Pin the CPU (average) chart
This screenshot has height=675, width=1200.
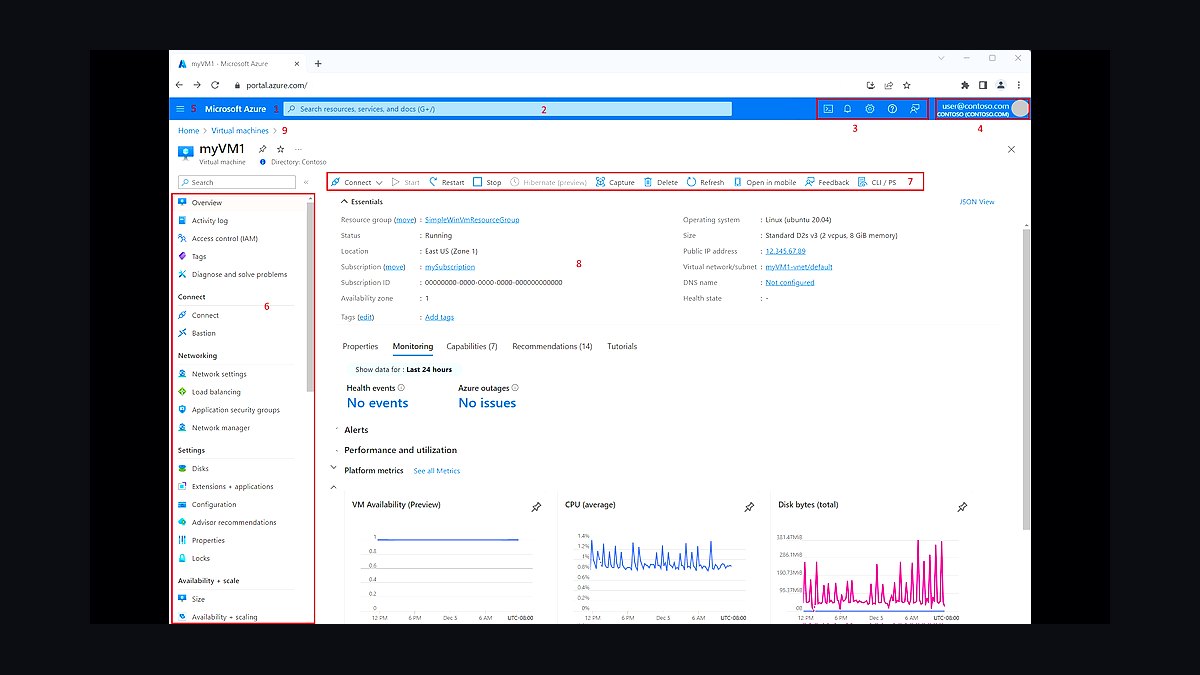tap(749, 508)
